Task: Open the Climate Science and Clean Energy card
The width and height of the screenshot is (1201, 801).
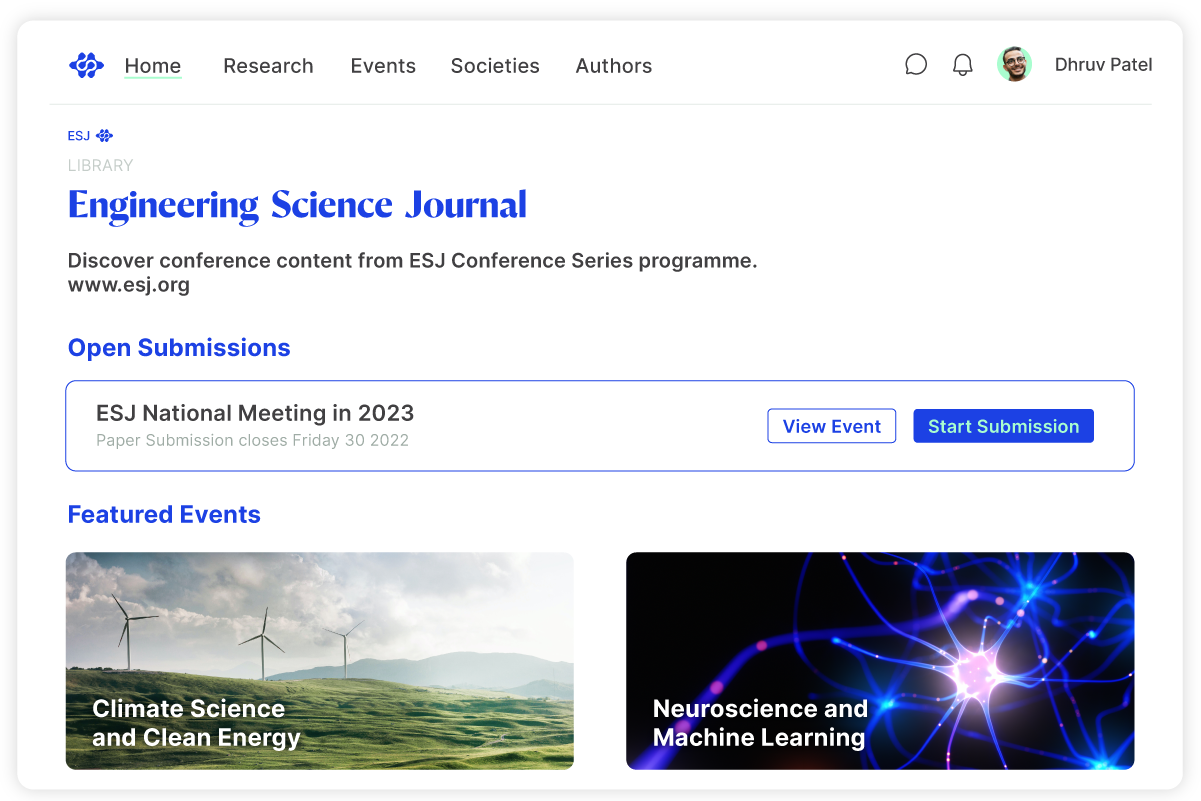Action: pos(320,661)
